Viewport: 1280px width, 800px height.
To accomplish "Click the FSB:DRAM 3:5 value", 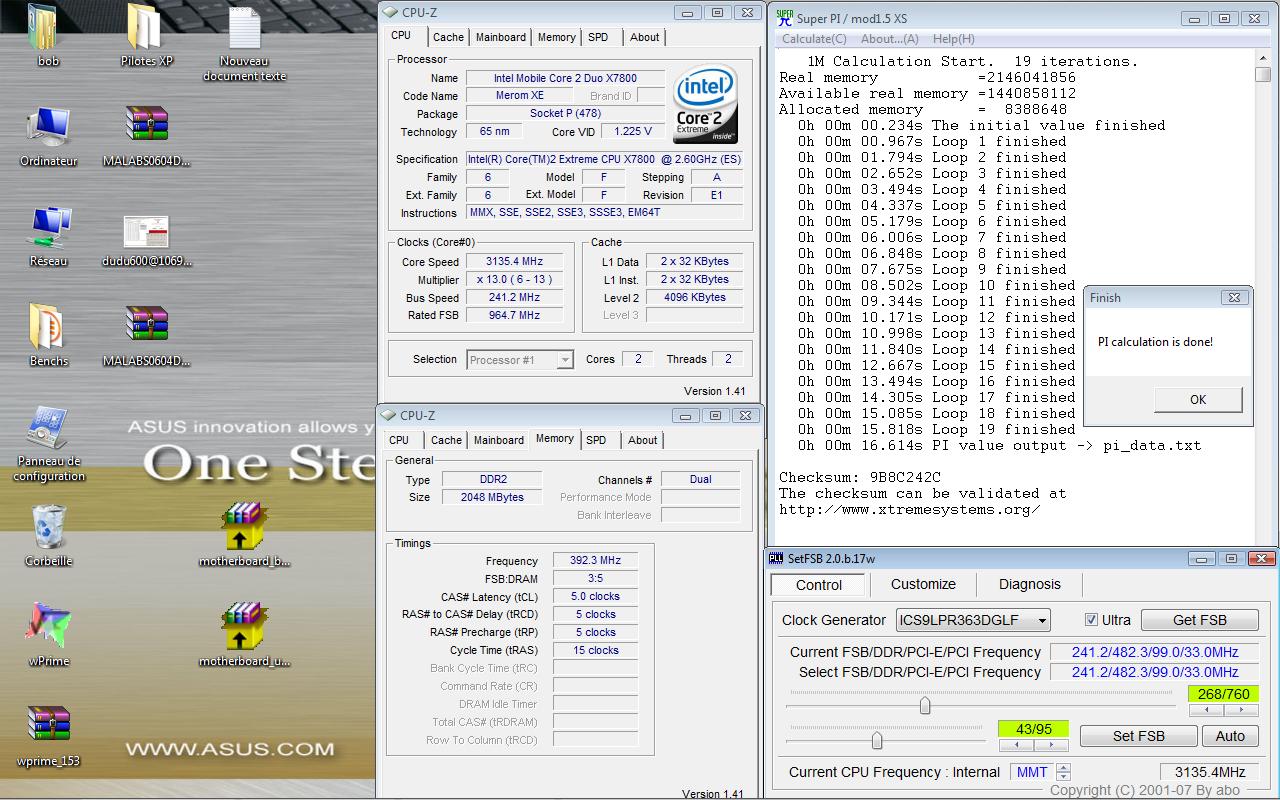I will (x=595, y=578).
